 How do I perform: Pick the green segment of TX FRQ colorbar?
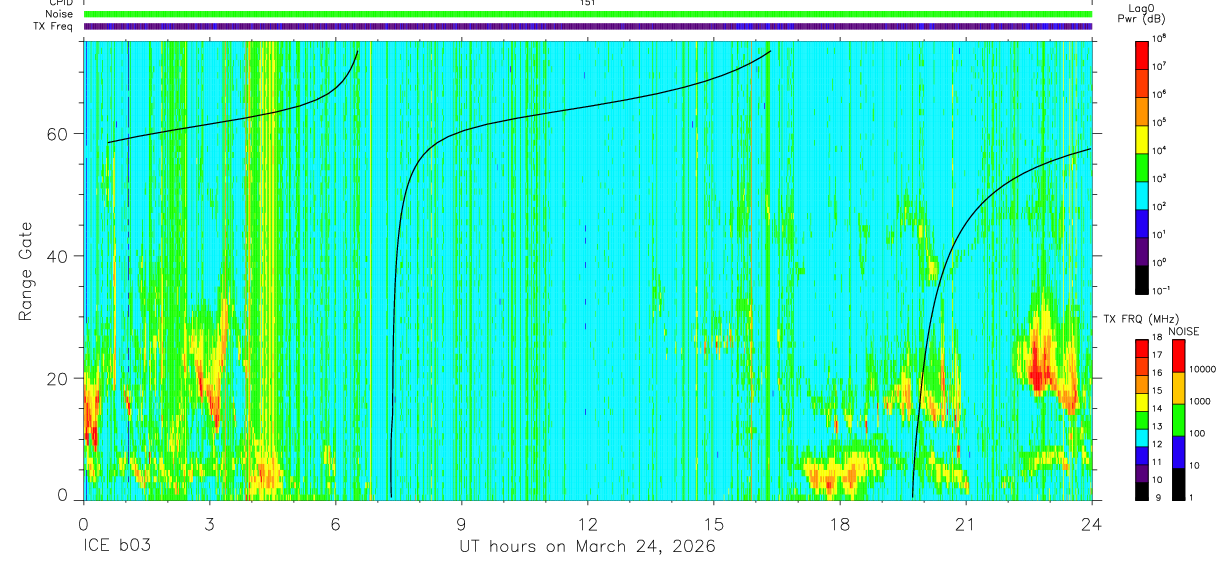tap(1143, 419)
